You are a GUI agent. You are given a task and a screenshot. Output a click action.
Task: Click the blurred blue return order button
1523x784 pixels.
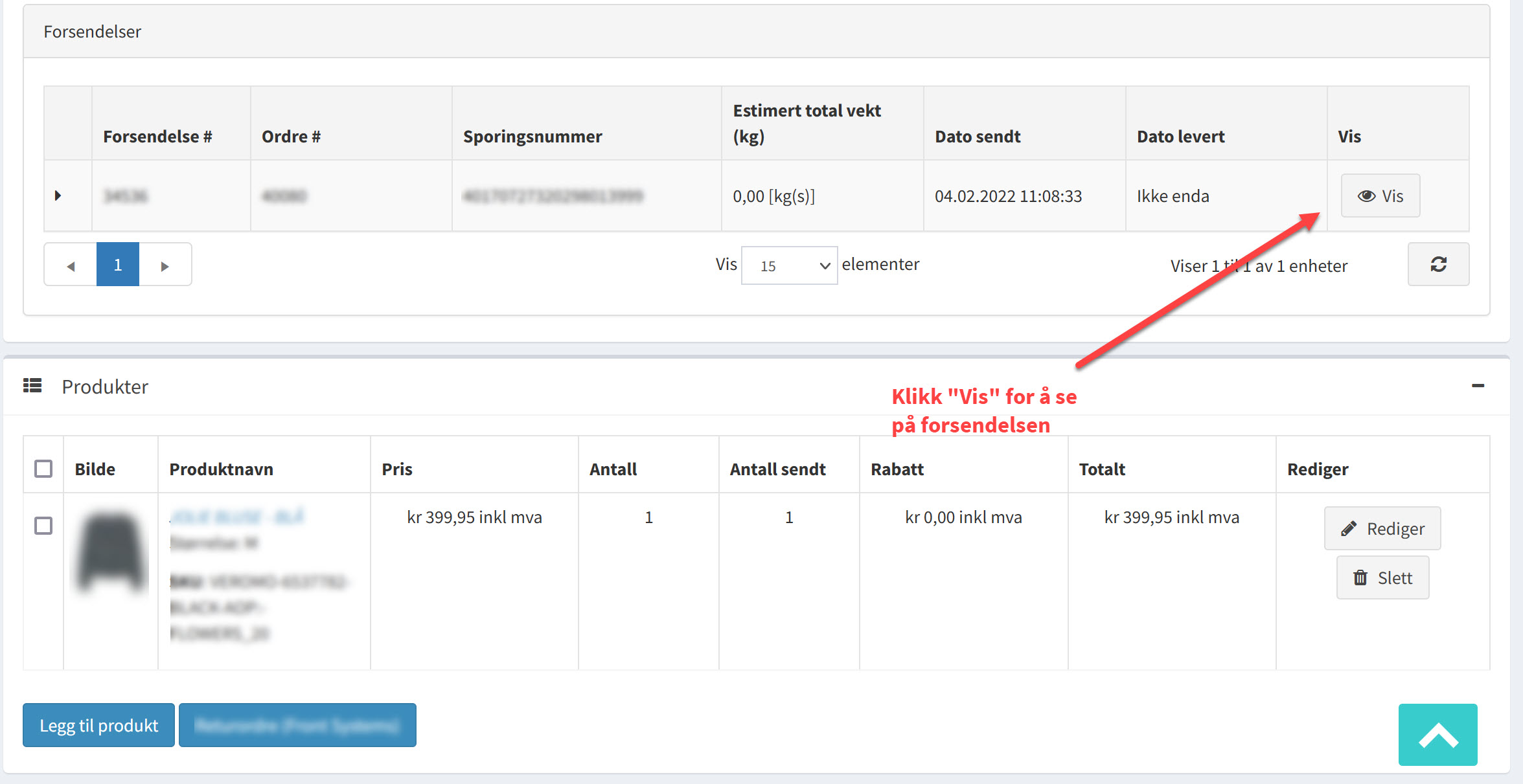297,725
